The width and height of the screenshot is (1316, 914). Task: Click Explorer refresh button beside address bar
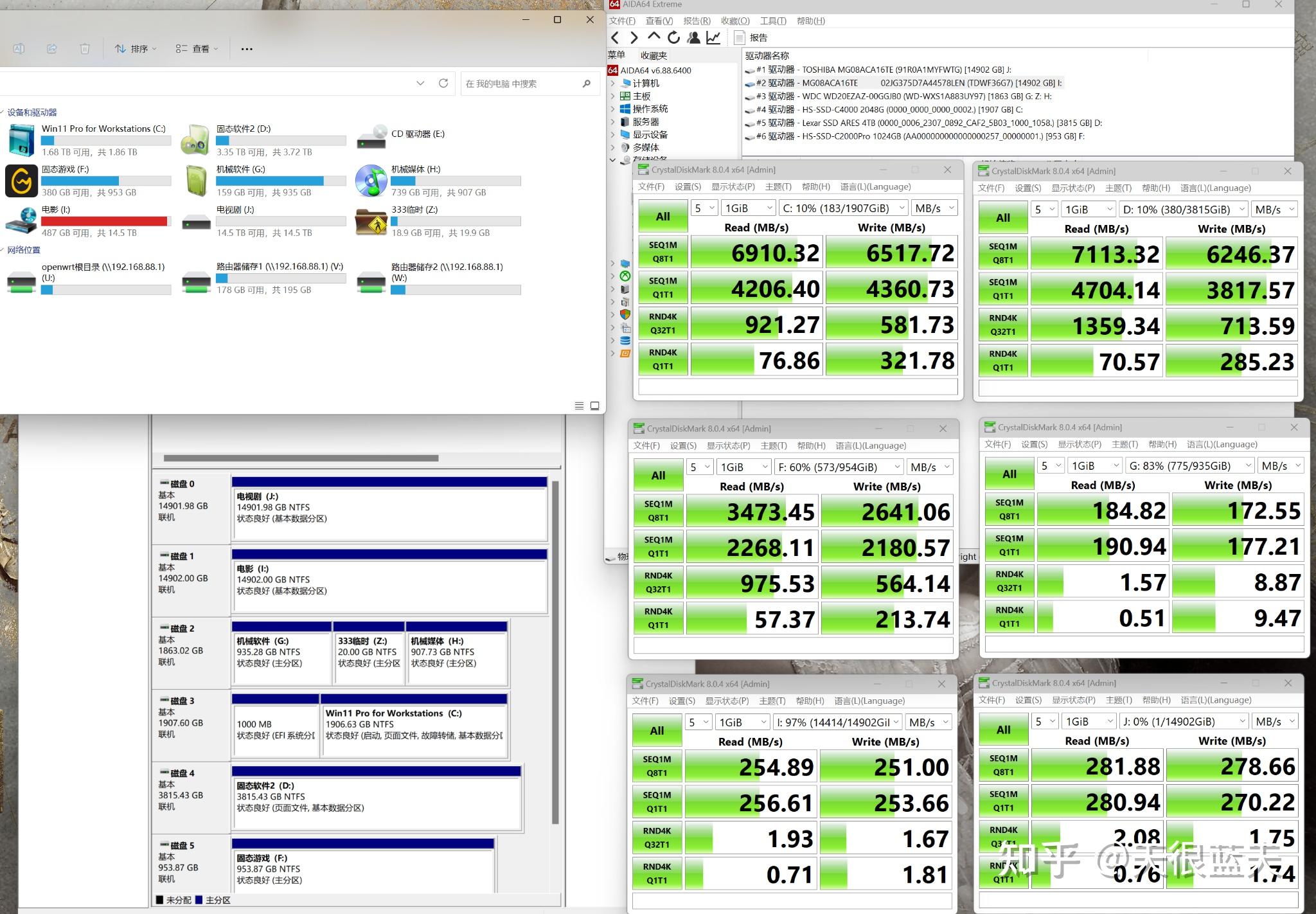pos(443,84)
